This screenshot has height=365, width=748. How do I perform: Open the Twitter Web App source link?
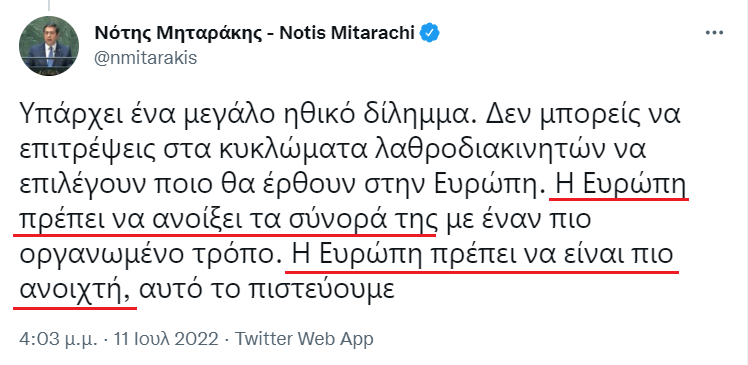tap(304, 339)
